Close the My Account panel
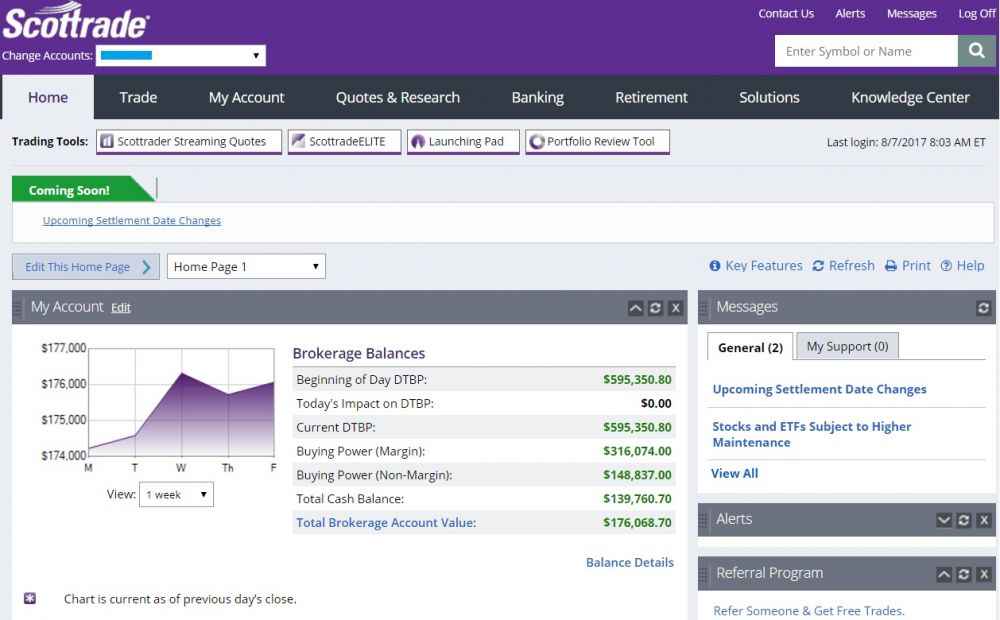Image resolution: width=1000 pixels, height=620 pixels. tap(676, 308)
